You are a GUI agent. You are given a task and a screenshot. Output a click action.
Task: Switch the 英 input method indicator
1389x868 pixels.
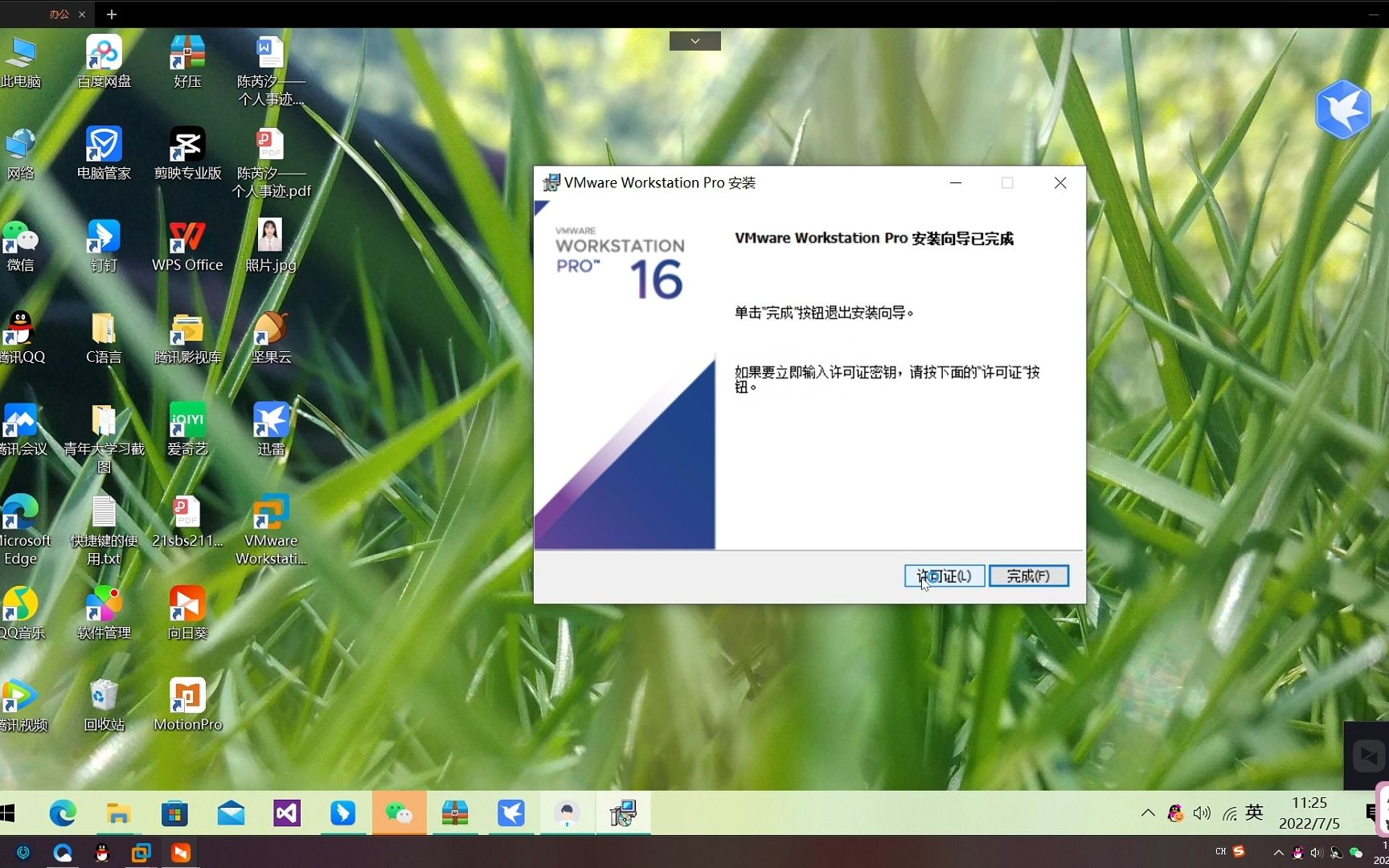[x=1254, y=813]
